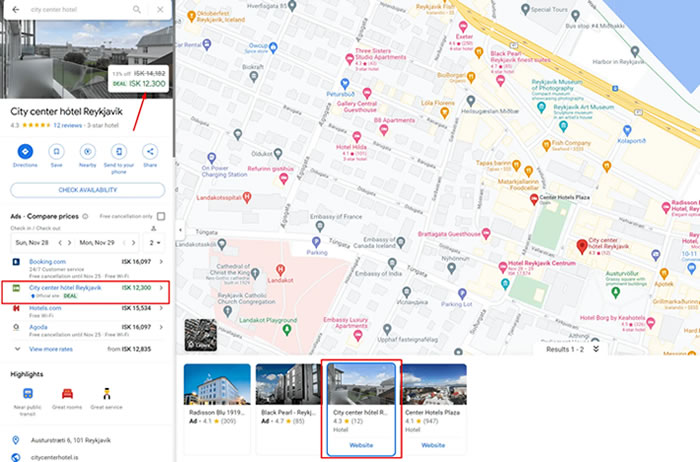Screen dimensions: 700x462
Task: Click the search magnifier icon
Action: pyautogui.click(x=137, y=9)
